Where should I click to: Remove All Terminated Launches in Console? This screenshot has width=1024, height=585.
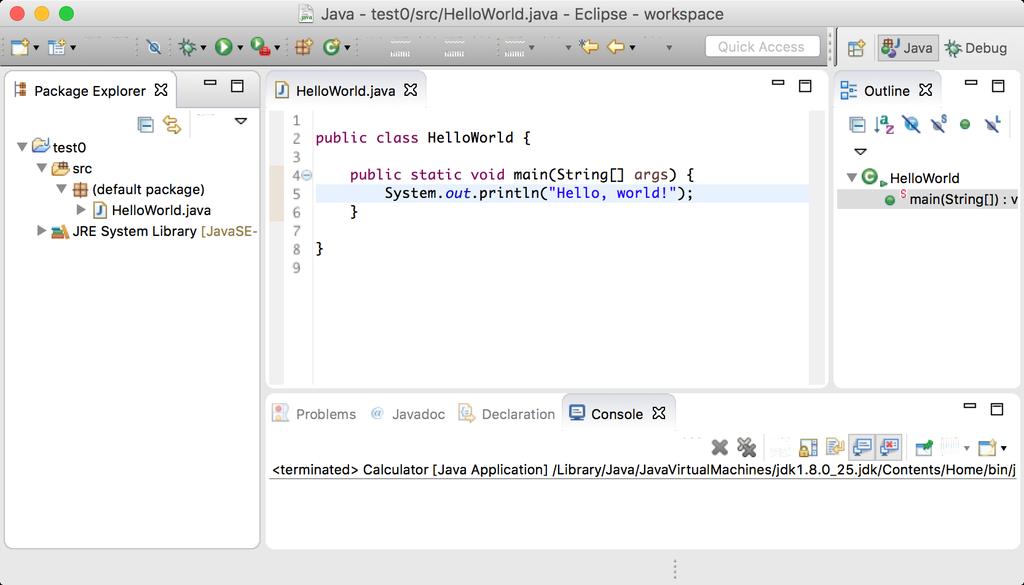click(746, 447)
